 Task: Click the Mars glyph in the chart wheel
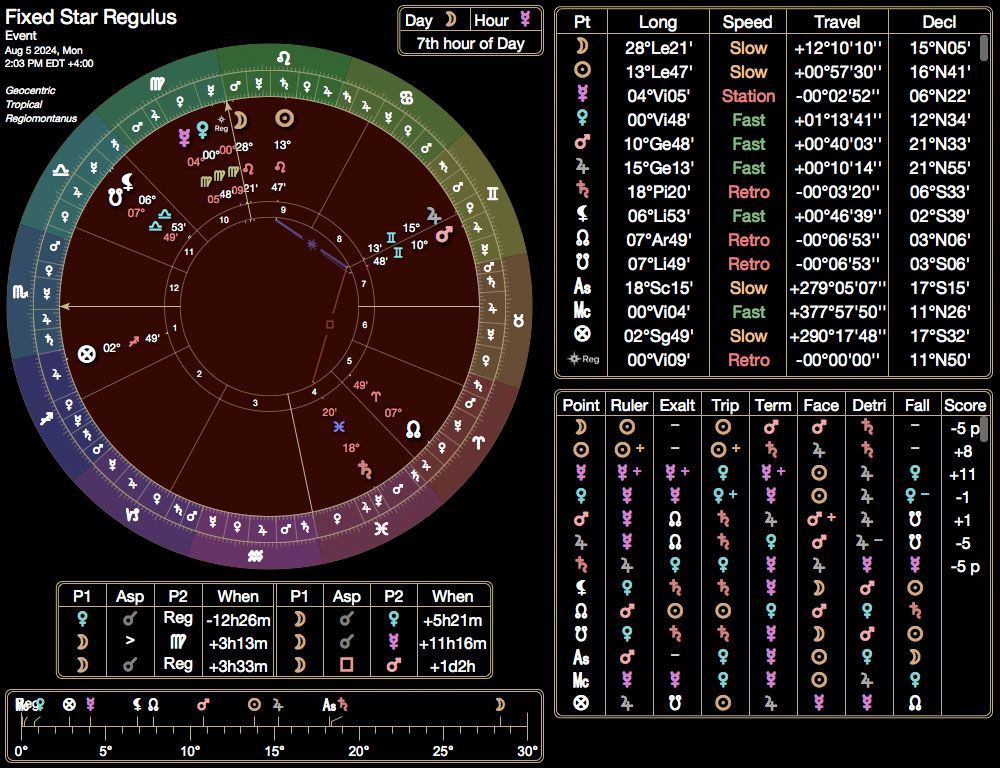(x=444, y=233)
